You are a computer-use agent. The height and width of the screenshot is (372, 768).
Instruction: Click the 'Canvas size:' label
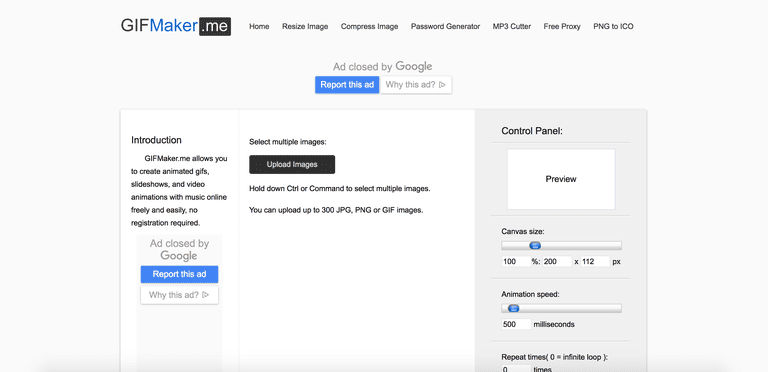coord(523,231)
